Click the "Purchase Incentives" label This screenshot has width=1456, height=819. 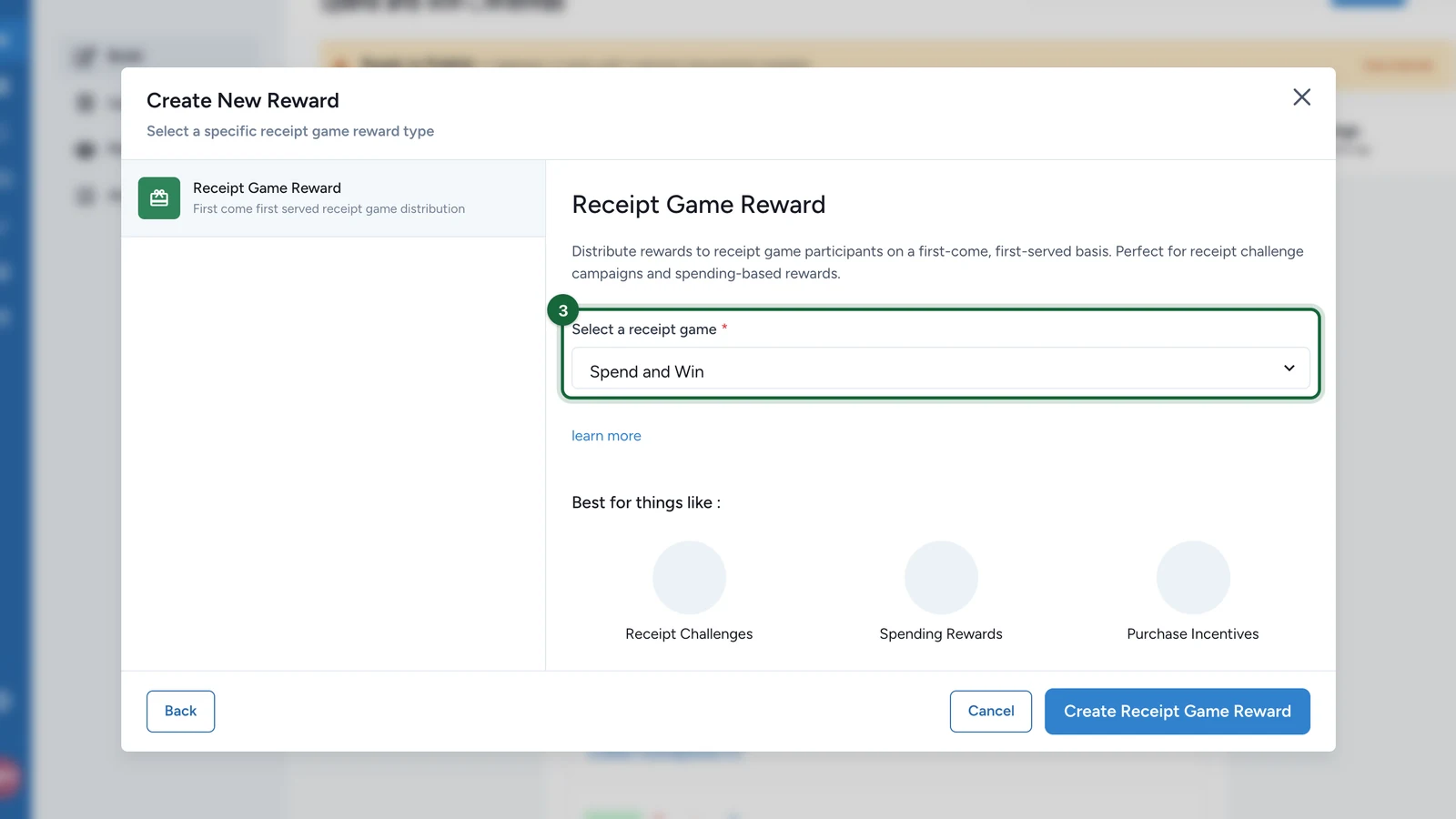point(1193,634)
